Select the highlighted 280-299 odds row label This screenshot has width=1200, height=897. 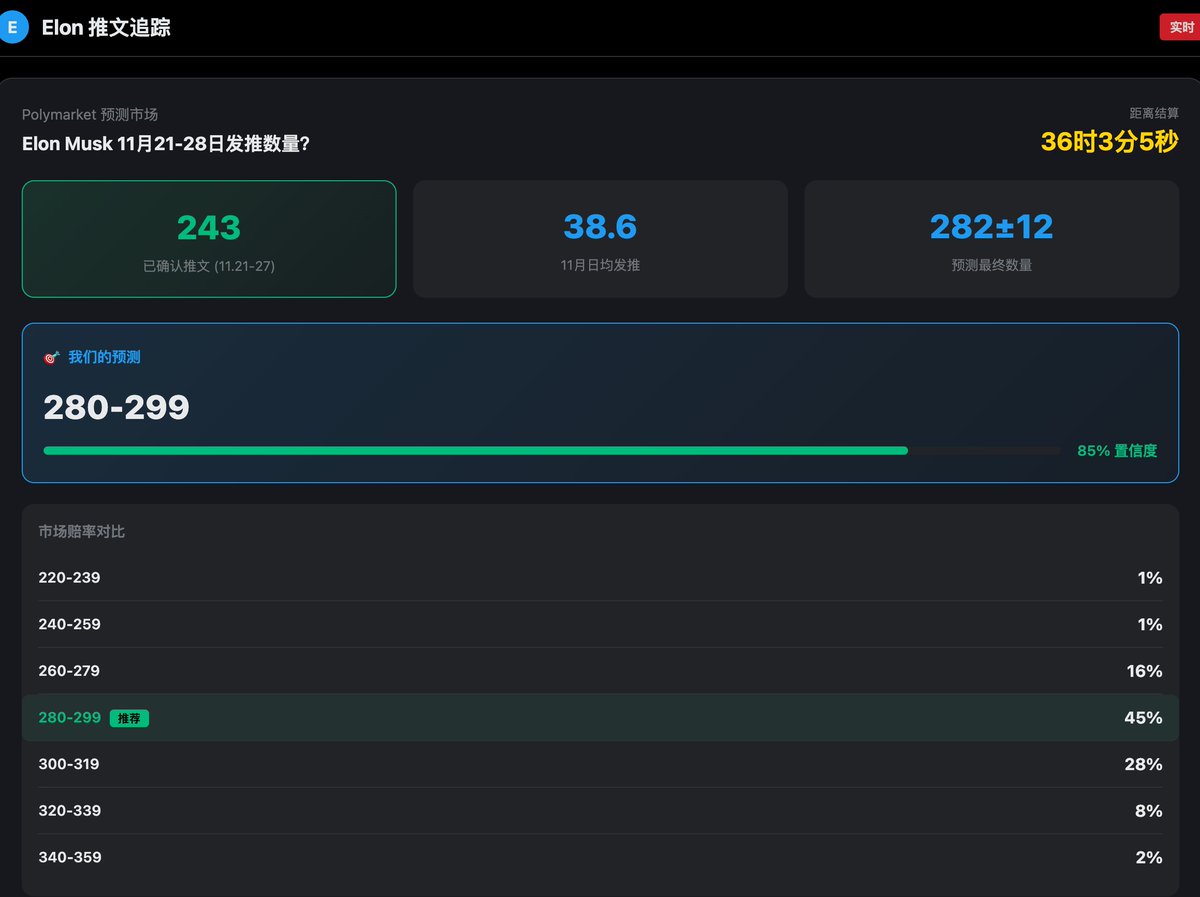pyautogui.click(x=69, y=718)
